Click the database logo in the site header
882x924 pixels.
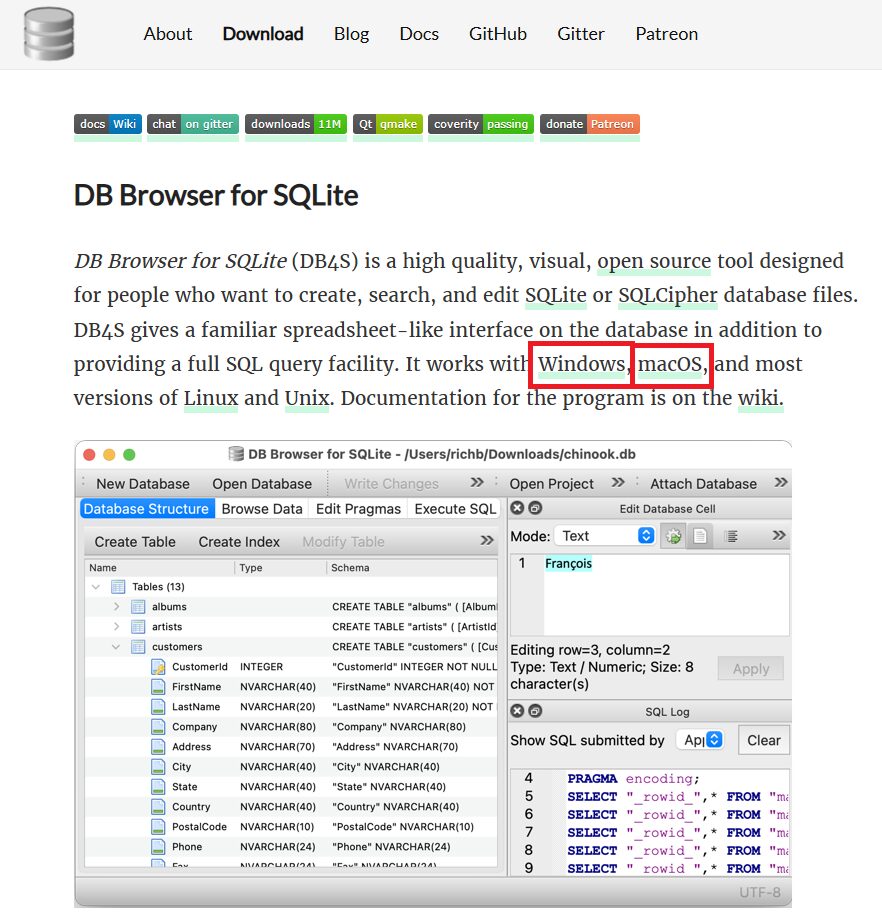coord(49,34)
